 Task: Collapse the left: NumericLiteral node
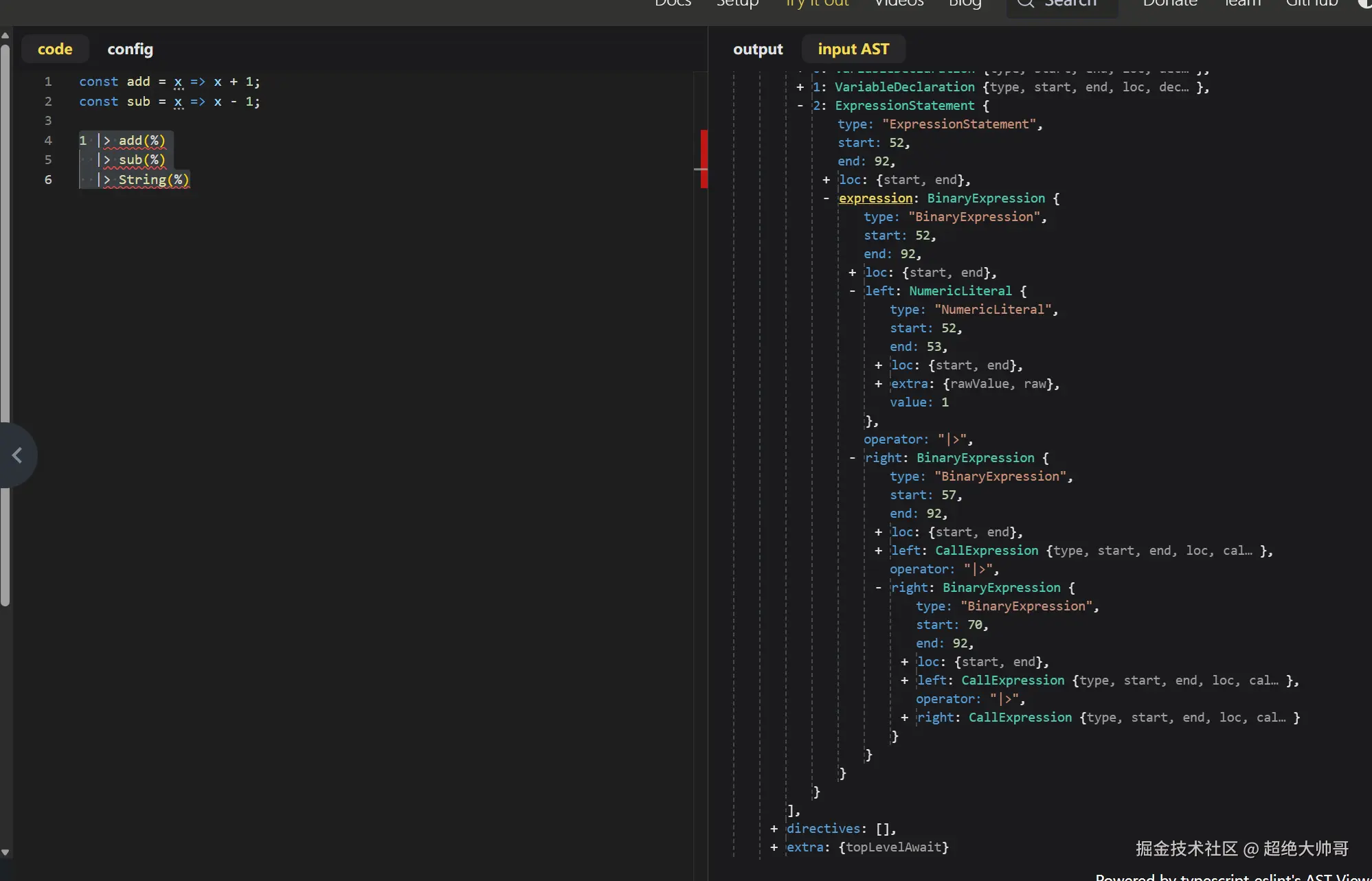click(852, 291)
